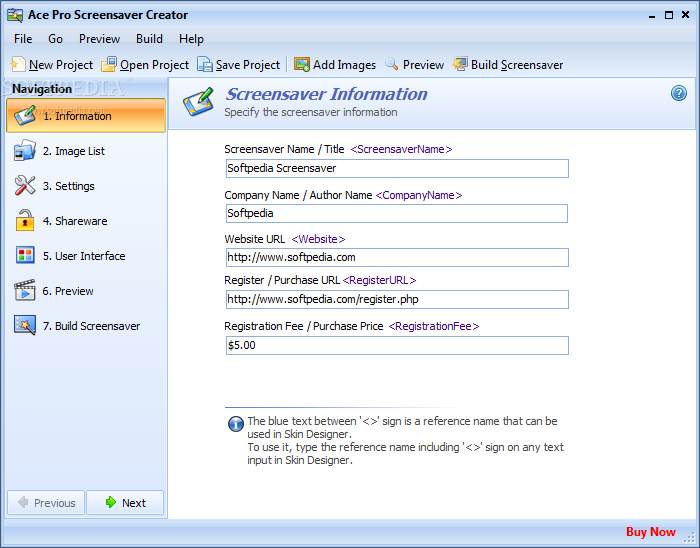Click the Information pencil icon in navigation
The width and height of the screenshot is (700, 548).
coord(25,115)
